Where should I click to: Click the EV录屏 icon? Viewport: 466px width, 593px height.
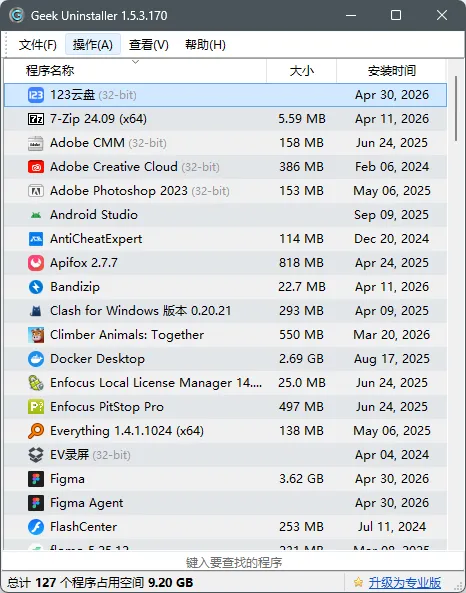tap(36, 455)
